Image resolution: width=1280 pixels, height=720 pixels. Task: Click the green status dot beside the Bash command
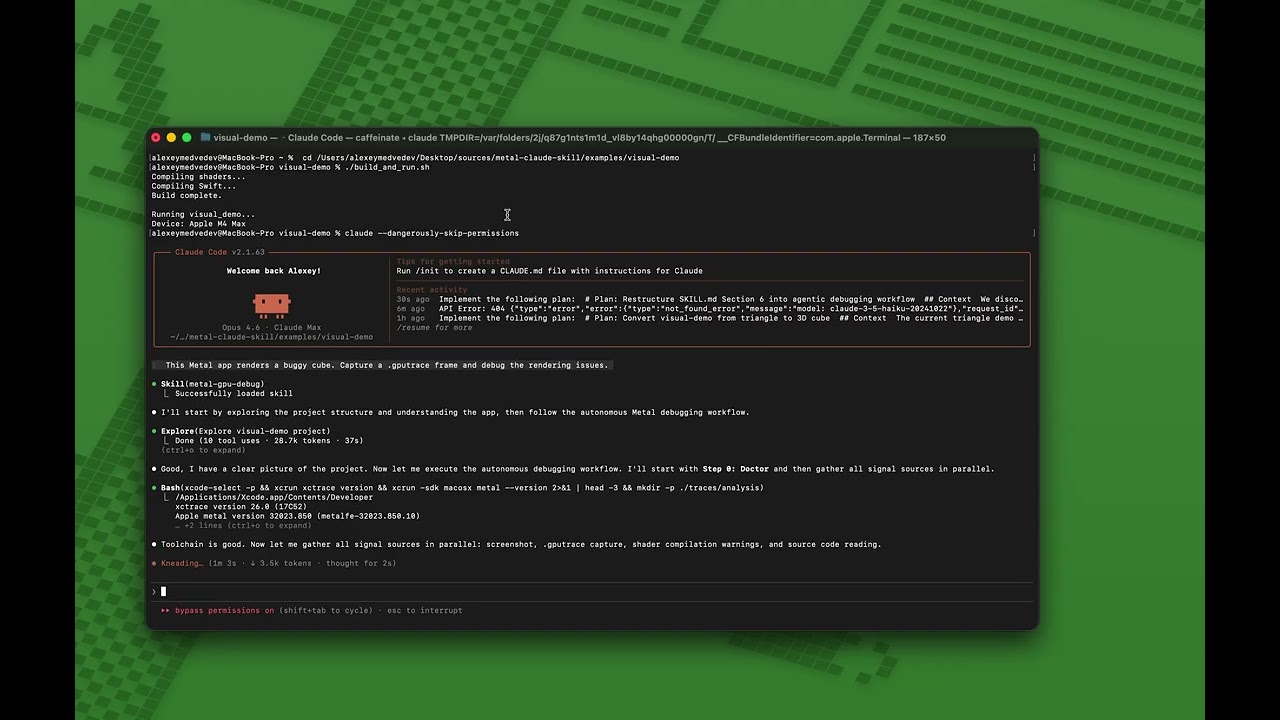pos(154,488)
